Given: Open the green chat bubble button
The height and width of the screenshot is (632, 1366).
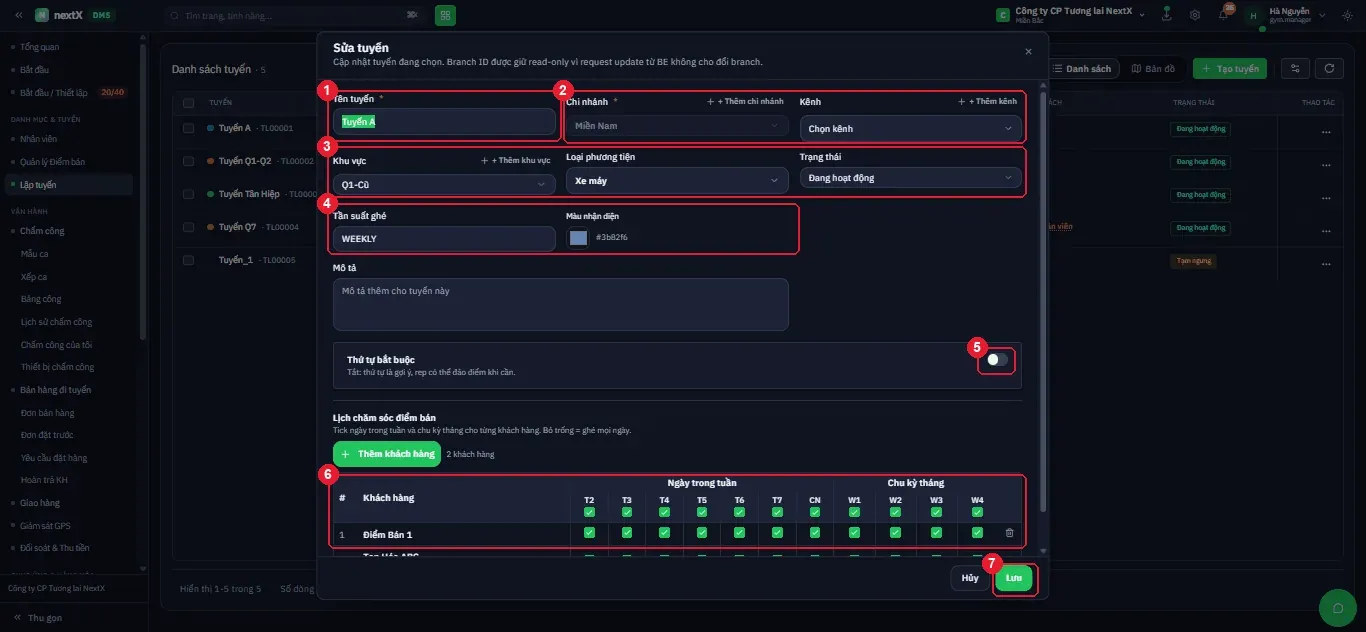Looking at the screenshot, I should [1337, 608].
